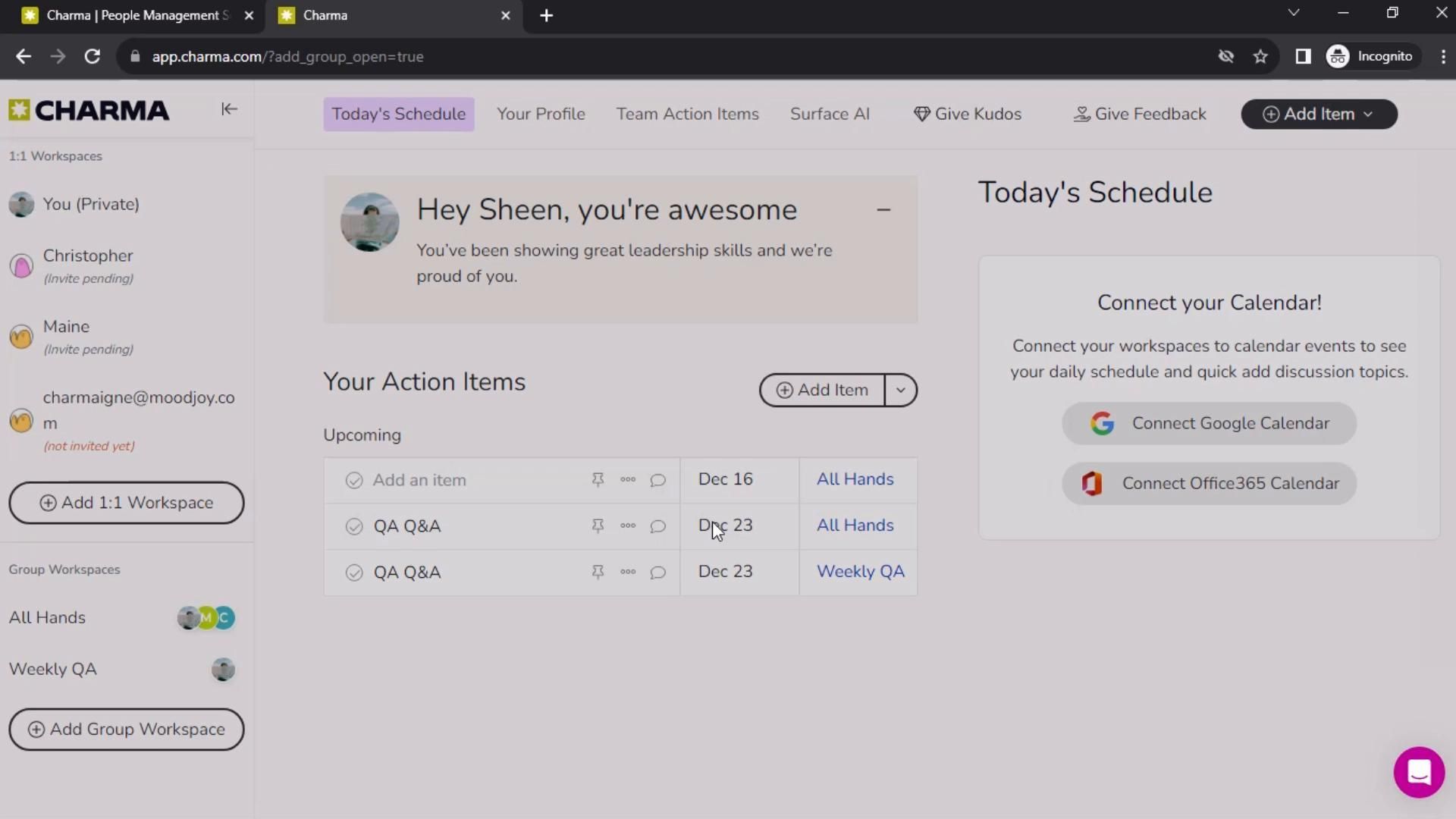Open the Weekly QA workspace link
Screen dimensions: 1456x819
(x=860, y=572)
